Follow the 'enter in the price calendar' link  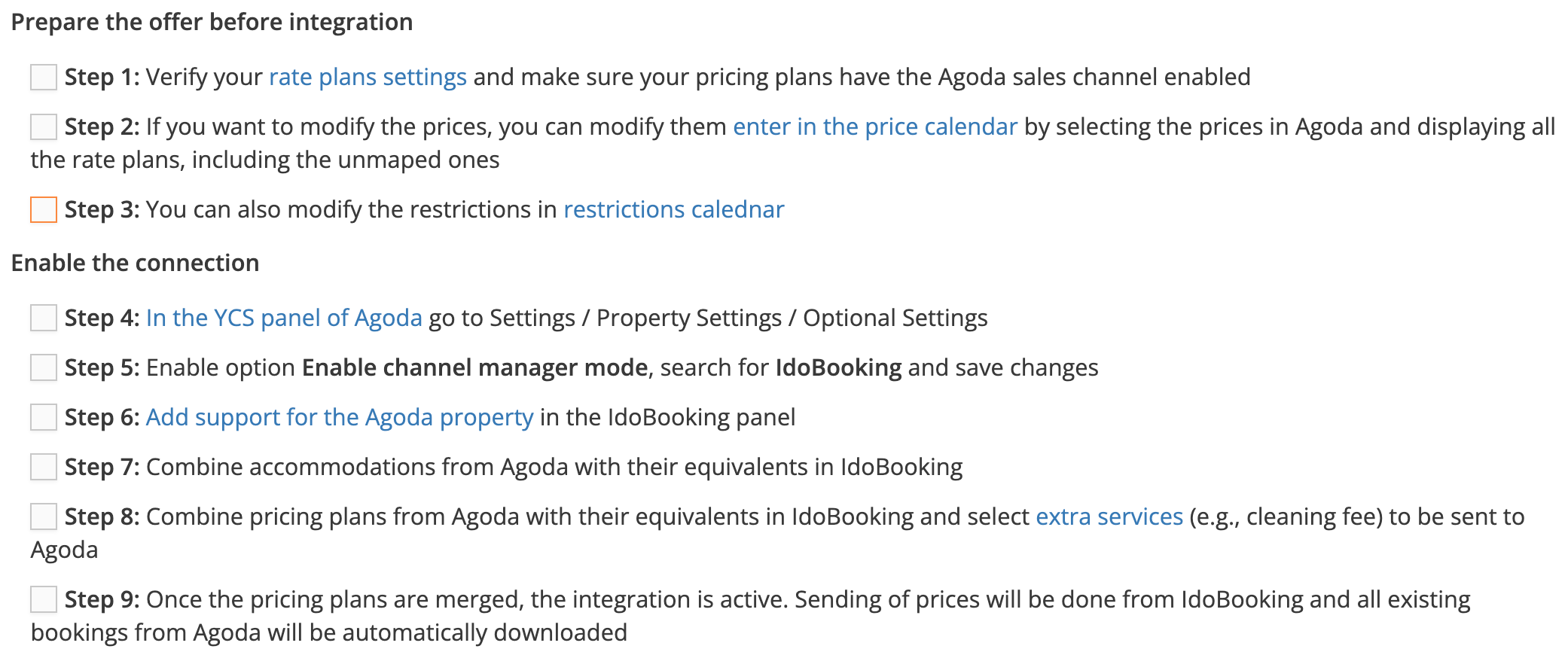click(875, 127)
